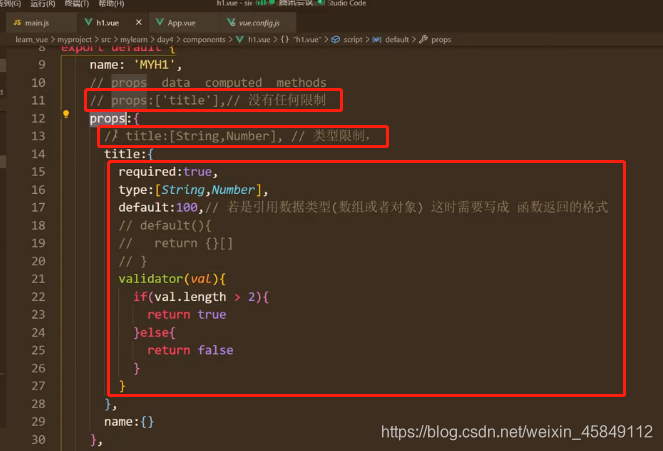Viewport: 663px width, 451px height.
Task: Click 'return true' on line 23
Action: click(x=186, y=314)
